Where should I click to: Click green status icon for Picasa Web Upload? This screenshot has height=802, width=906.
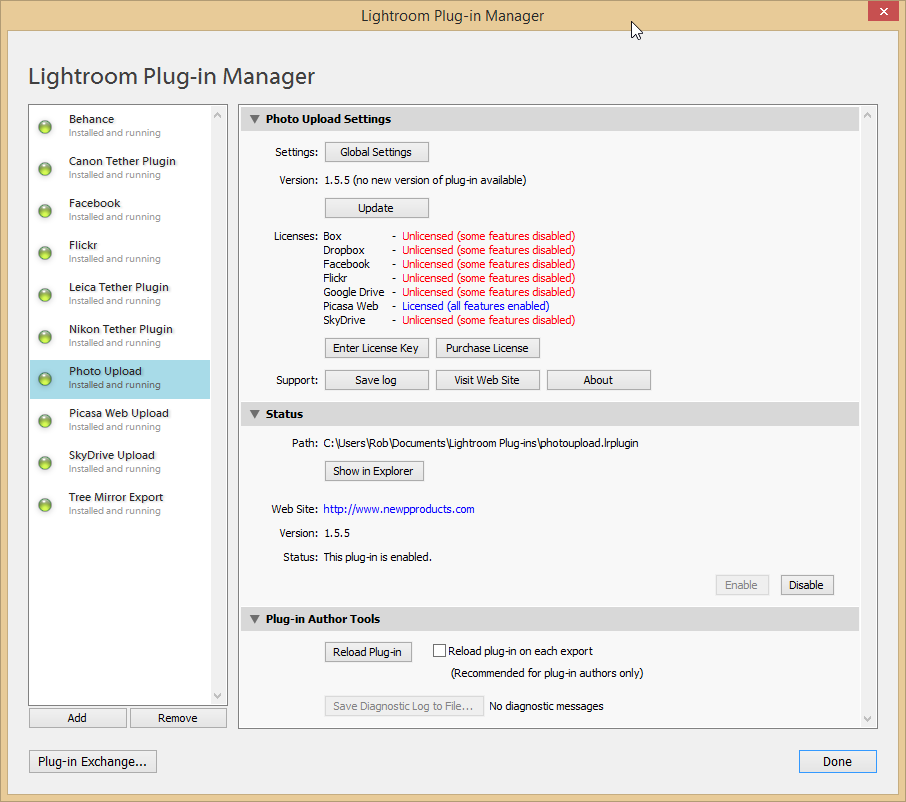pos(45,421)
